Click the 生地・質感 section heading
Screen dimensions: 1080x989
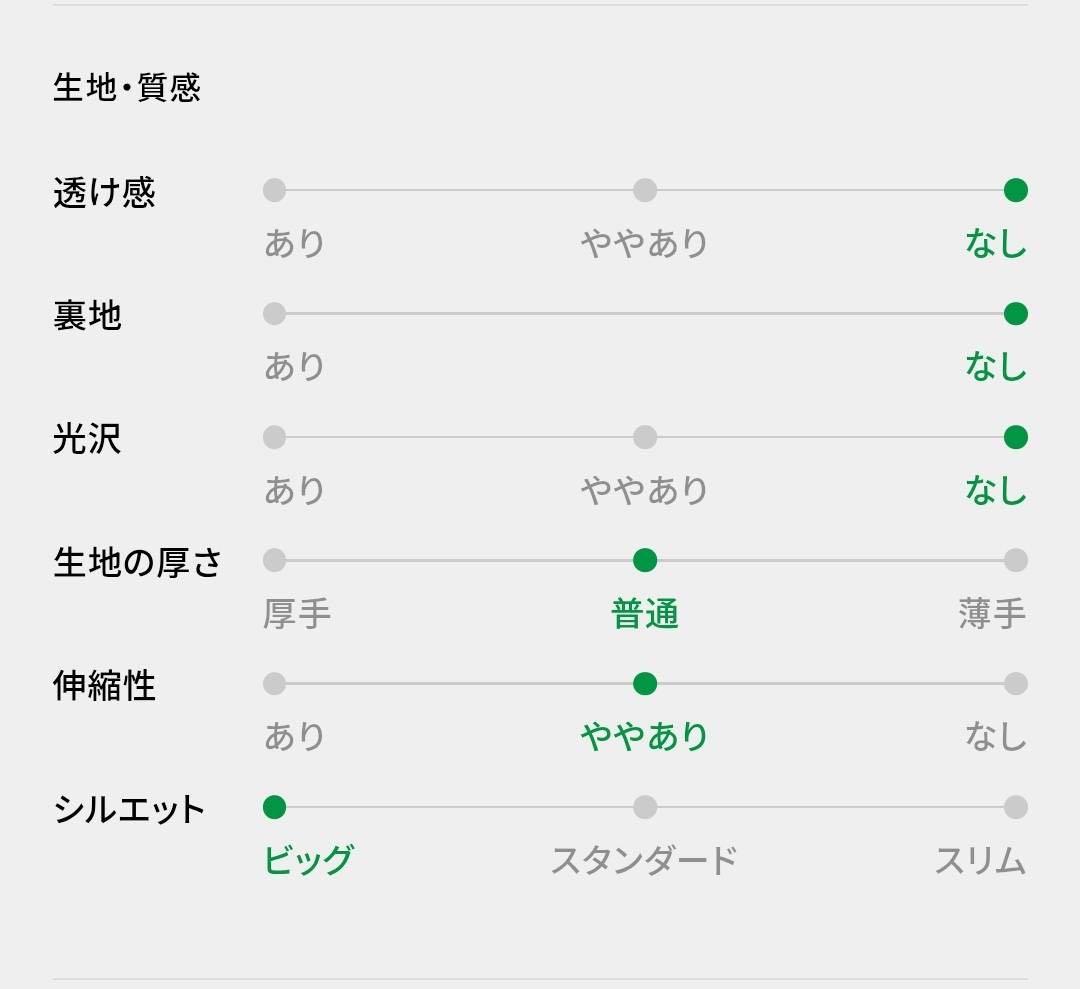click(127, 87)
